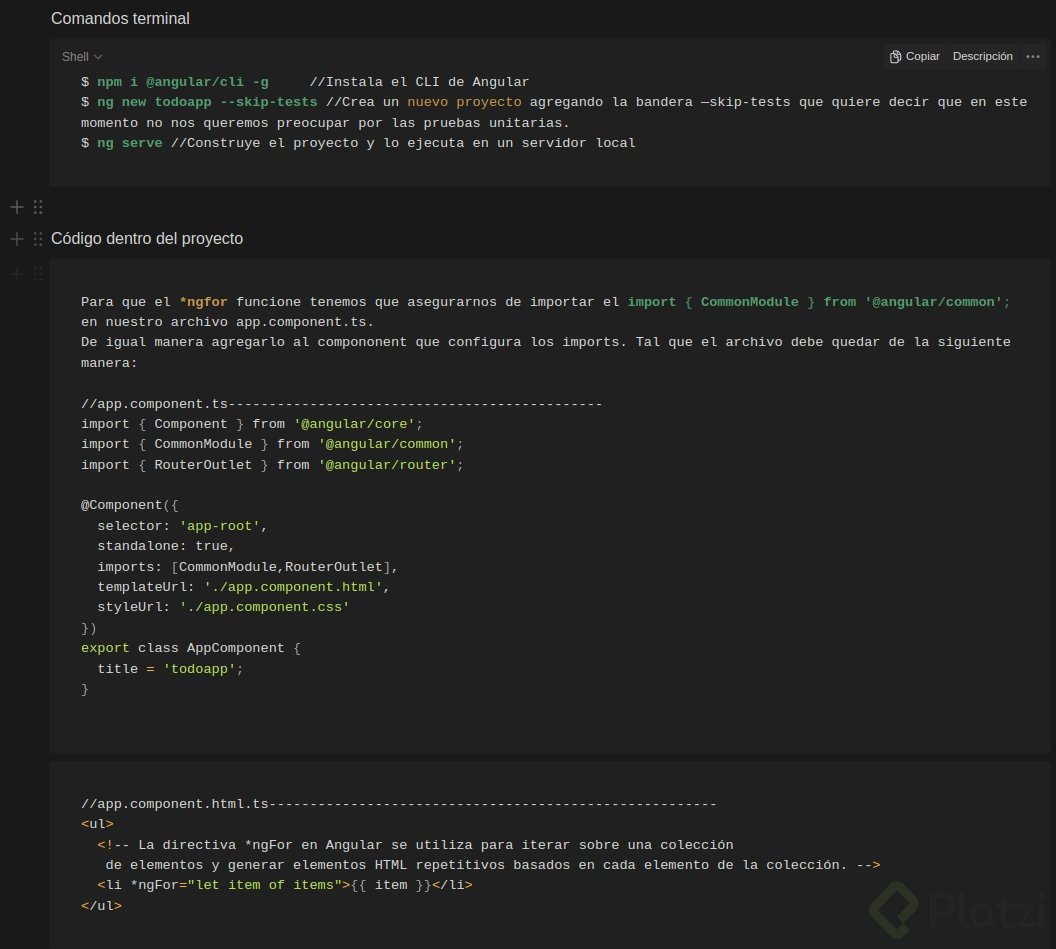Click drag handle on the empty line

point(38,207)
